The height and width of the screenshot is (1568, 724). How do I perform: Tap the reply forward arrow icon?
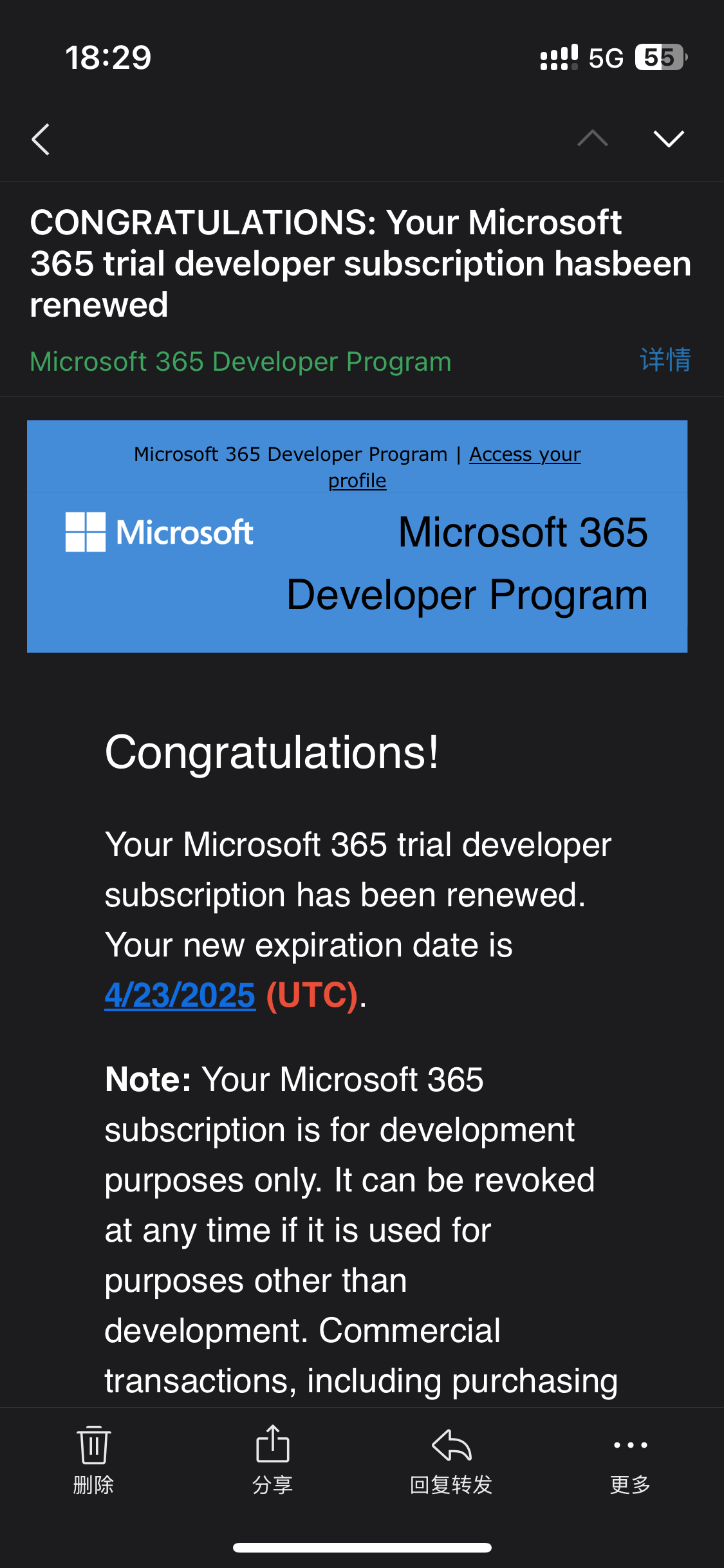[x=452, y=1445]
